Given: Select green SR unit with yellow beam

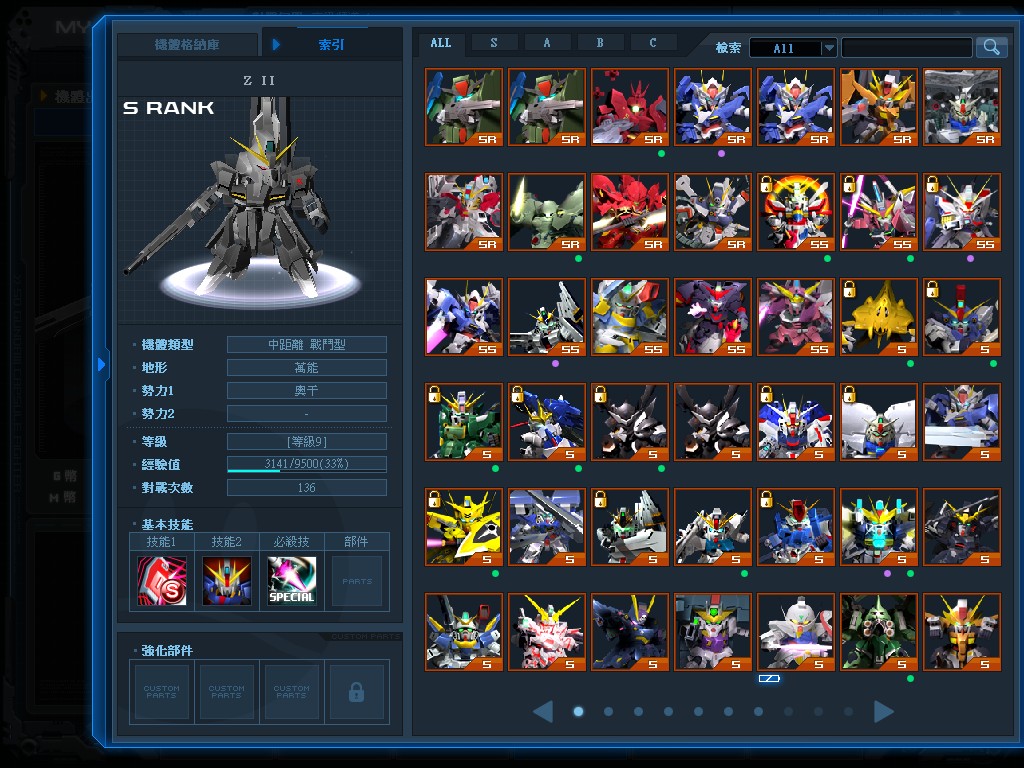Looking at the screenshot, I should coord(547,212).
